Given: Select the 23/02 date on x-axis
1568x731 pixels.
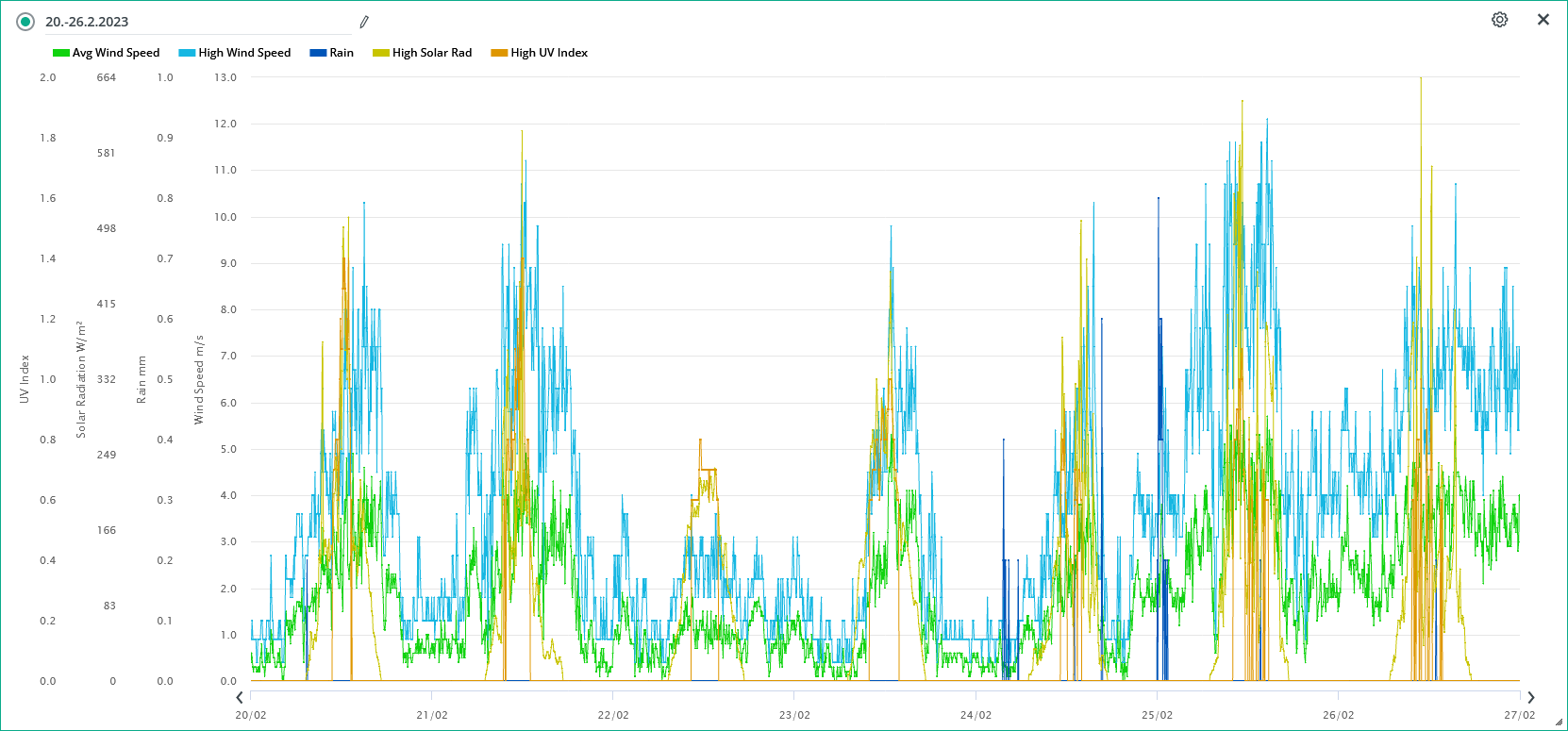Looking at the screenshot, I should (x=794, y=715).
